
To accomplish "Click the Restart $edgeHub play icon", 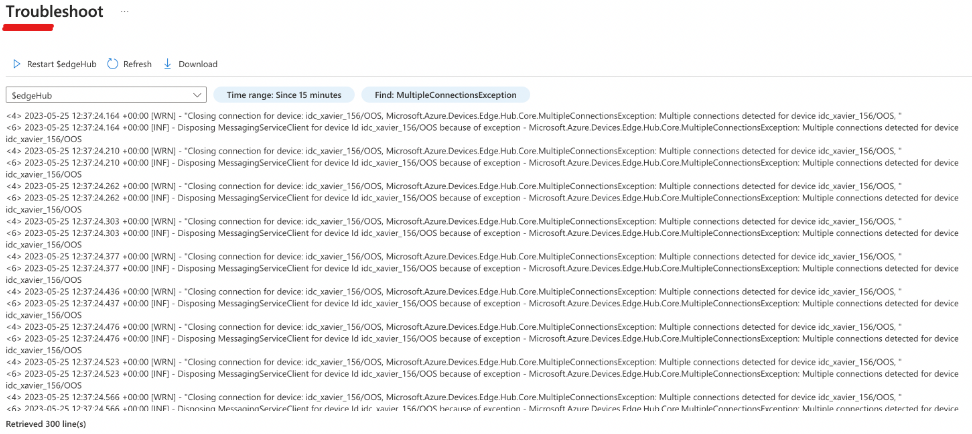I will coord(17,64).
